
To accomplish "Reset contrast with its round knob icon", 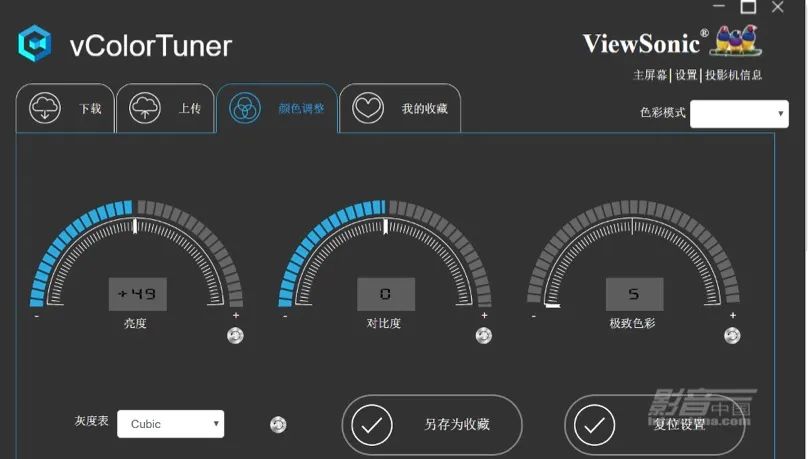I will [x=484, y=336].
